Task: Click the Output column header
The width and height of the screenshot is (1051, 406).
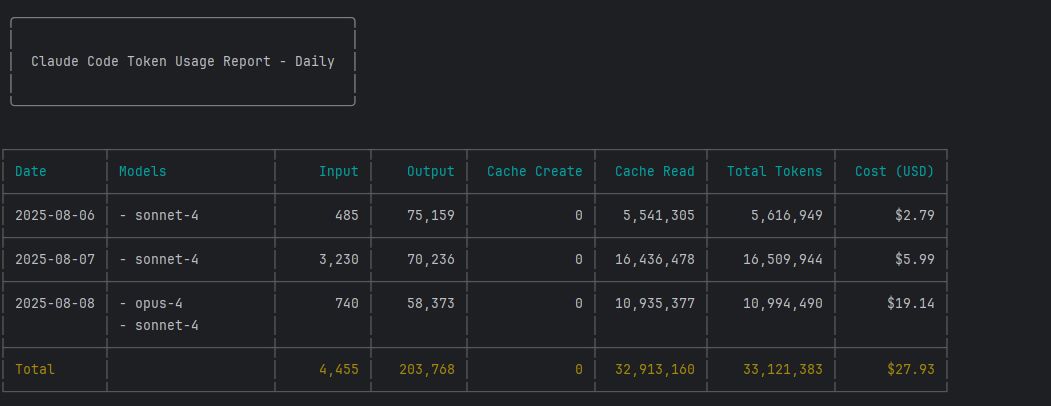Action: coord(430,171)
